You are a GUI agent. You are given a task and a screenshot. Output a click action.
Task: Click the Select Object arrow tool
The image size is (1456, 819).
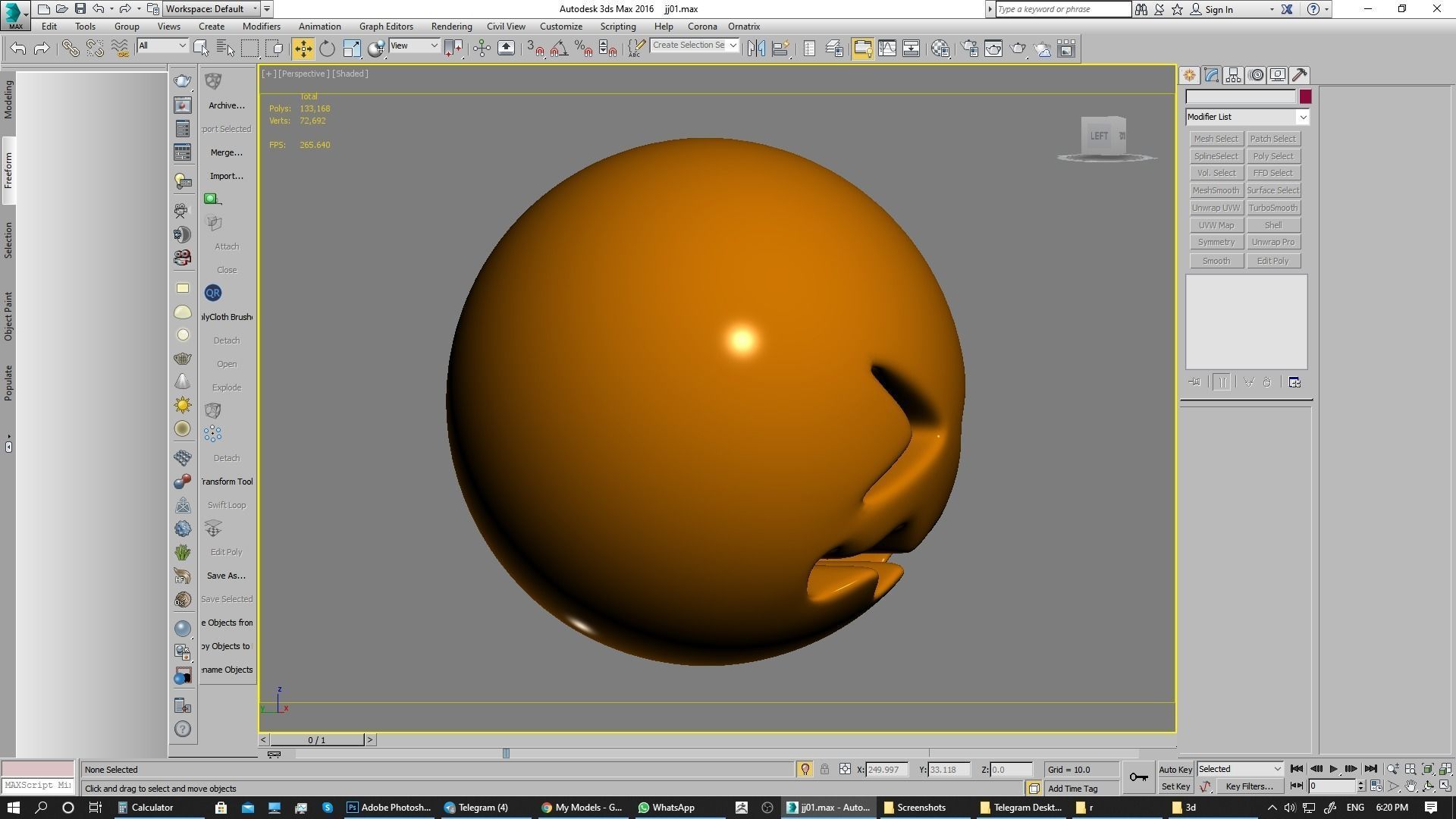click(x=201, y=49)
